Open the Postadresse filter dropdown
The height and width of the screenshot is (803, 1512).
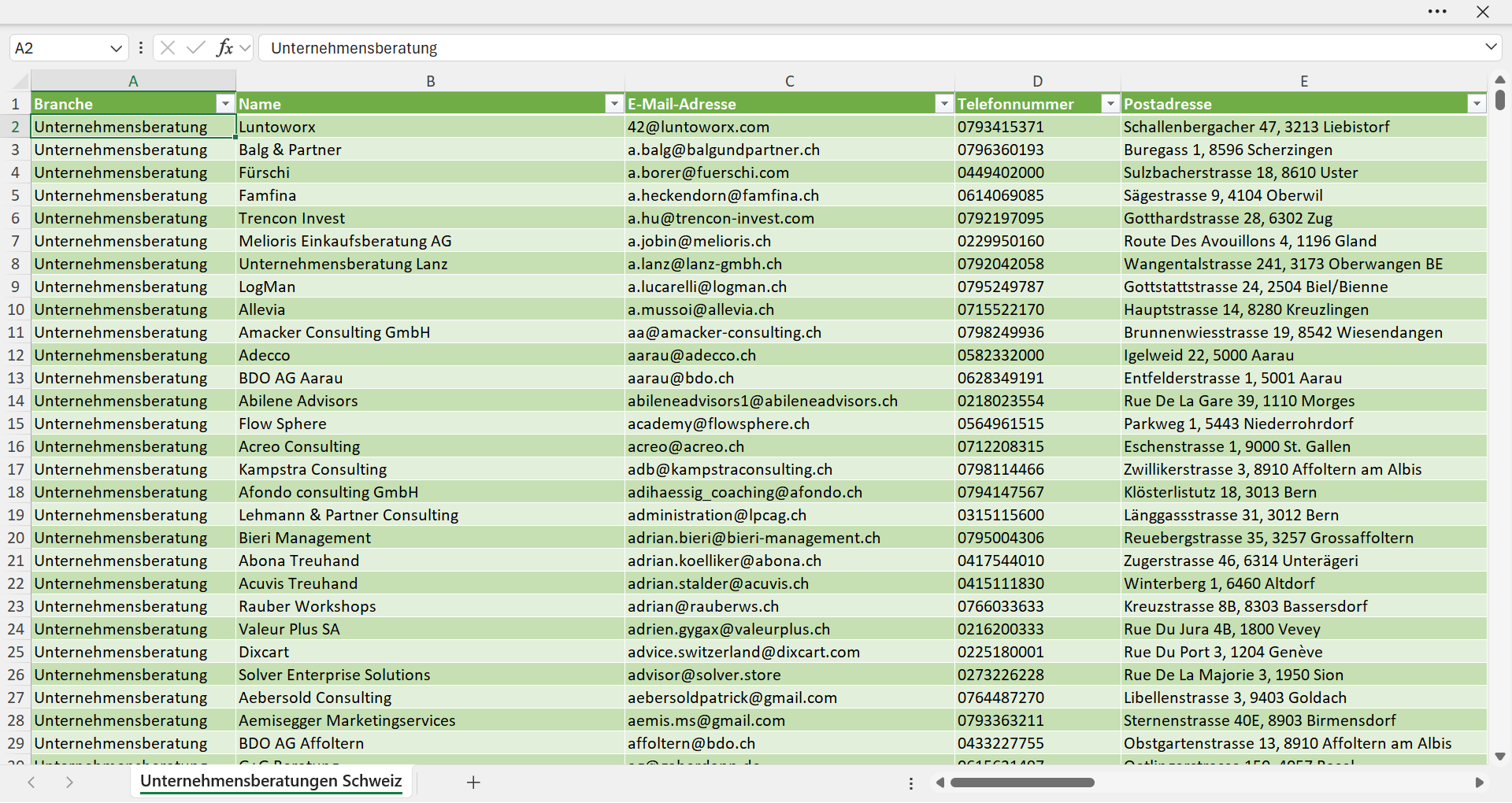[1477, 104]
